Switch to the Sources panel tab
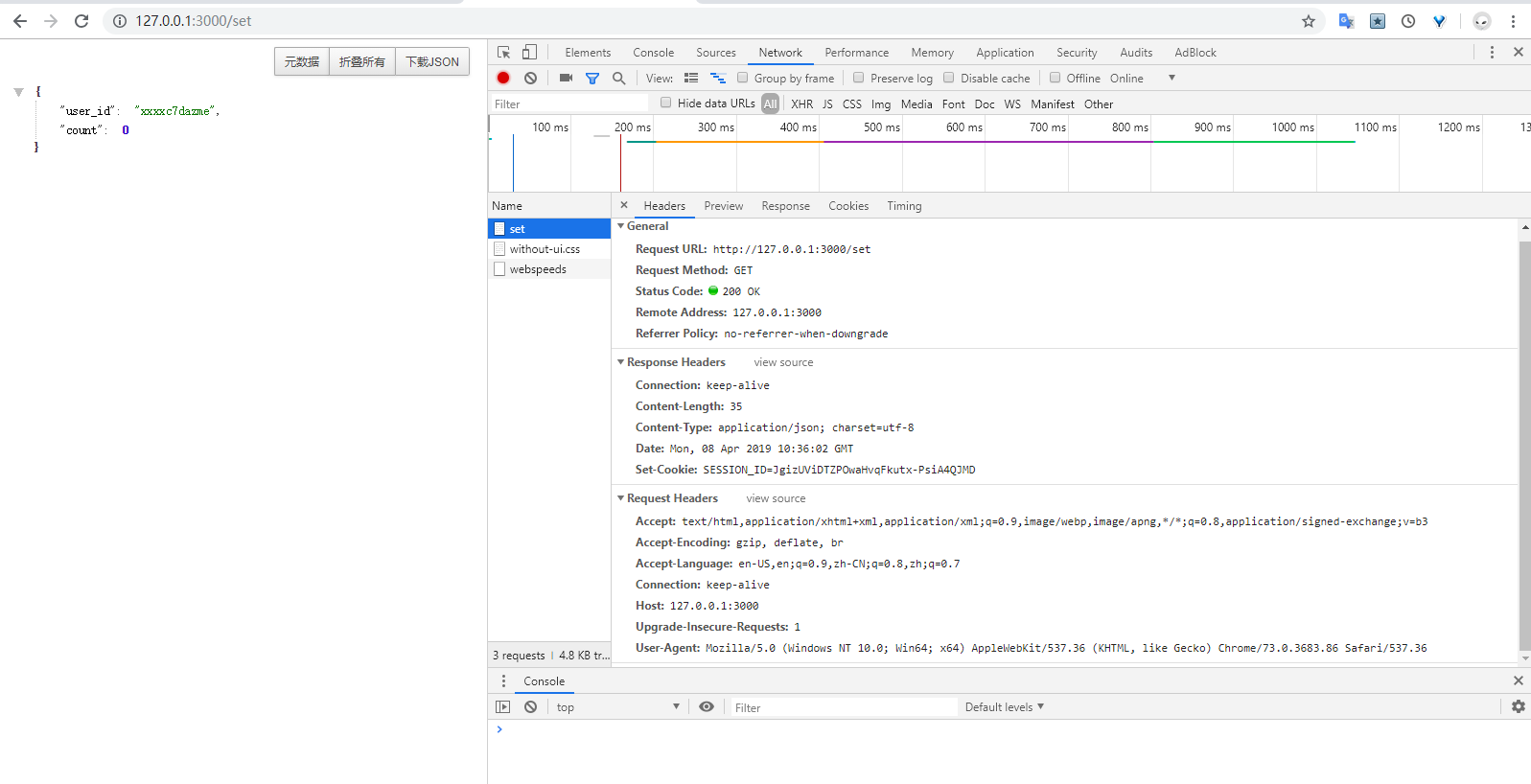This screenshot has width=1531, height=784. [x=715, y=53]
